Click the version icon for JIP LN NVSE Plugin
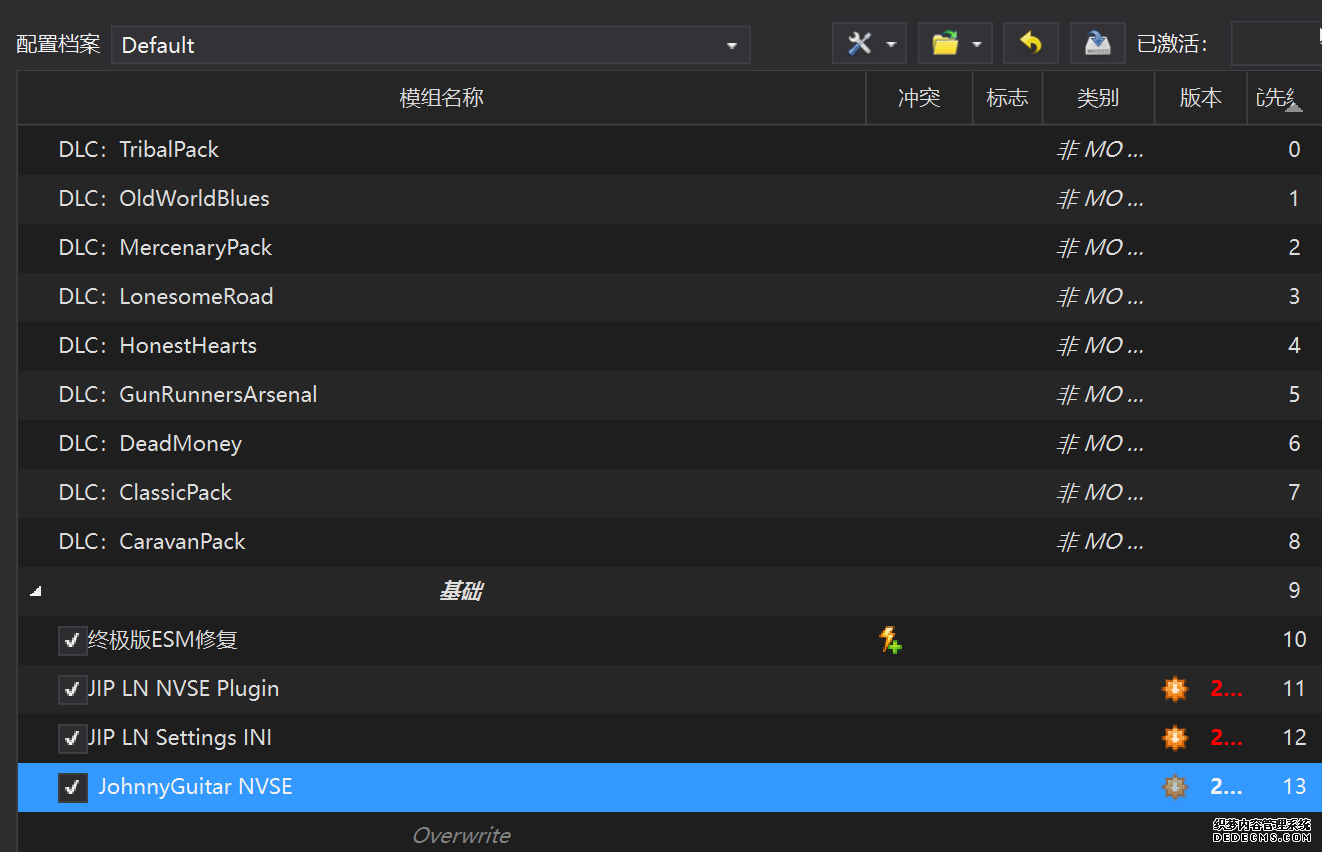Screen dimensions: 1322x852 (x=1174, y=689)
